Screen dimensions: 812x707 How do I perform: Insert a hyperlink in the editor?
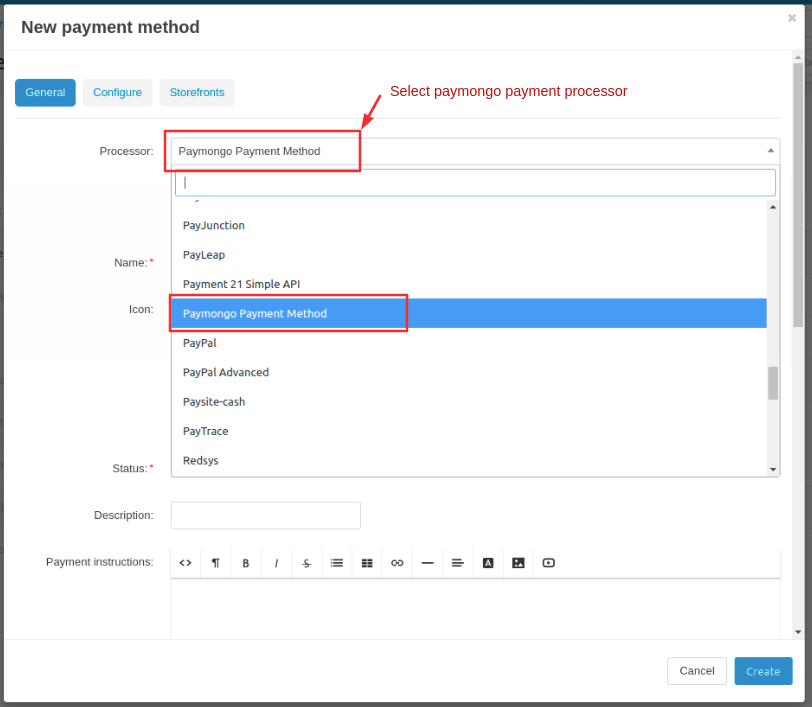[x=397, y=563]
